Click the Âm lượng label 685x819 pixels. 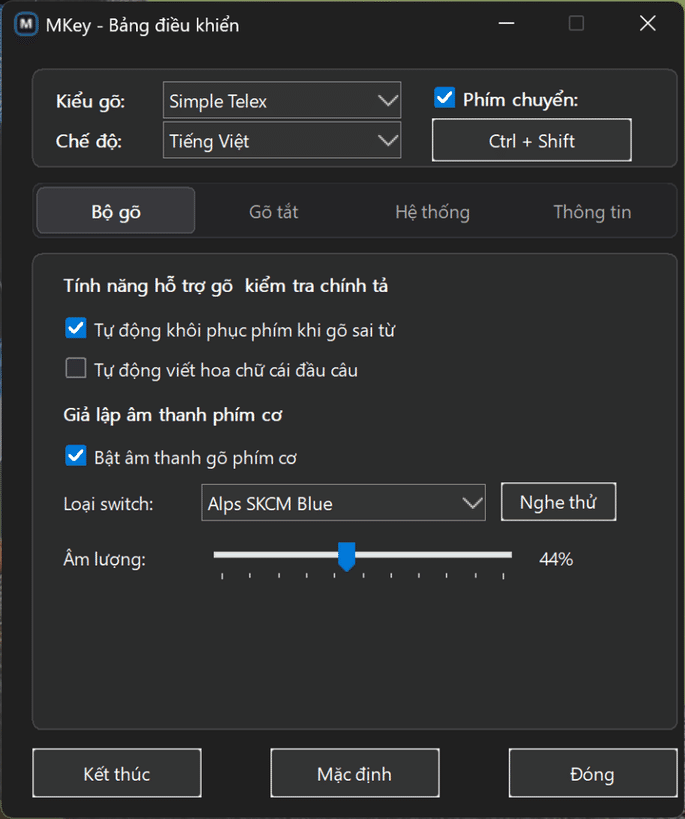105,559
